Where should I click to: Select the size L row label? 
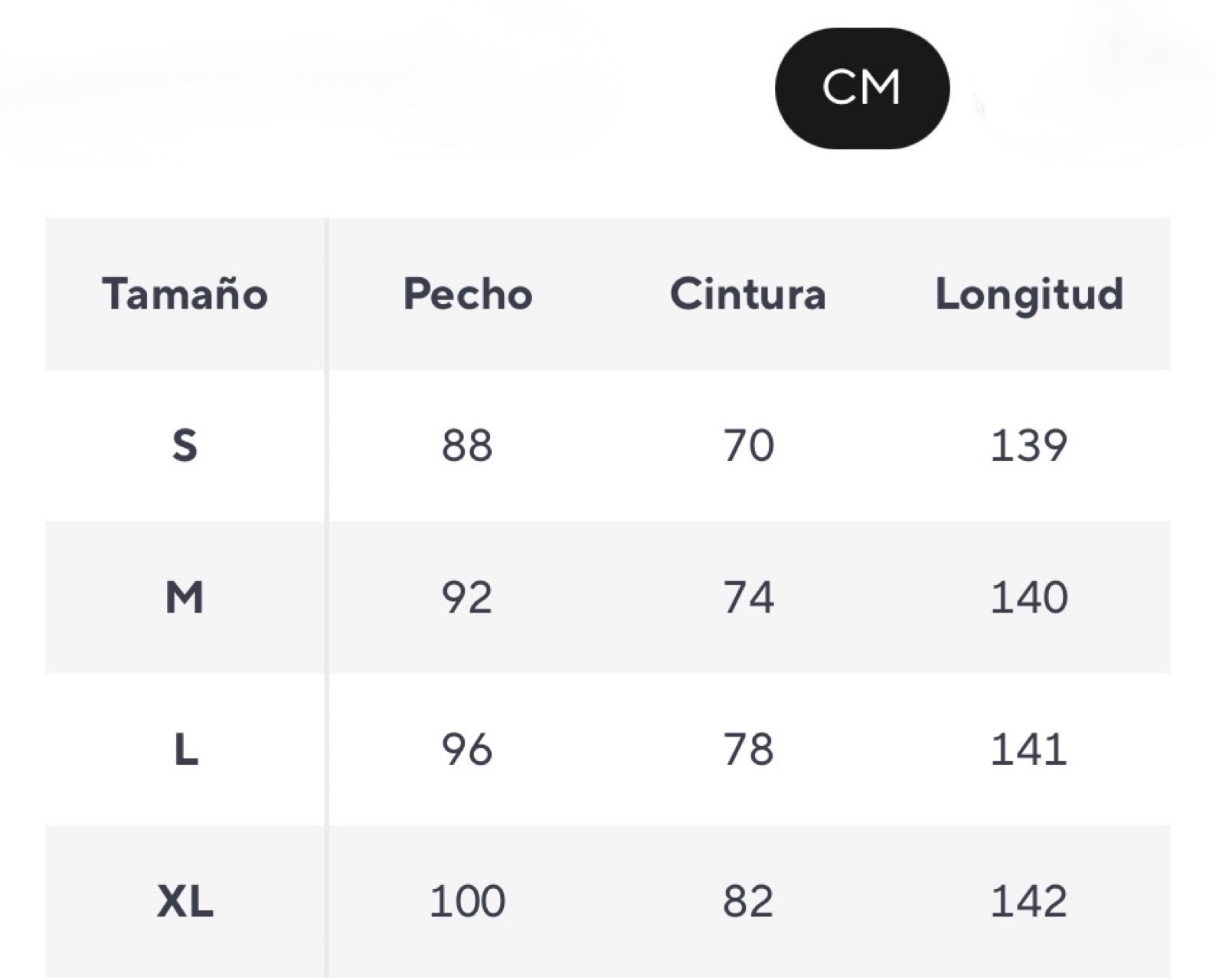185,749
